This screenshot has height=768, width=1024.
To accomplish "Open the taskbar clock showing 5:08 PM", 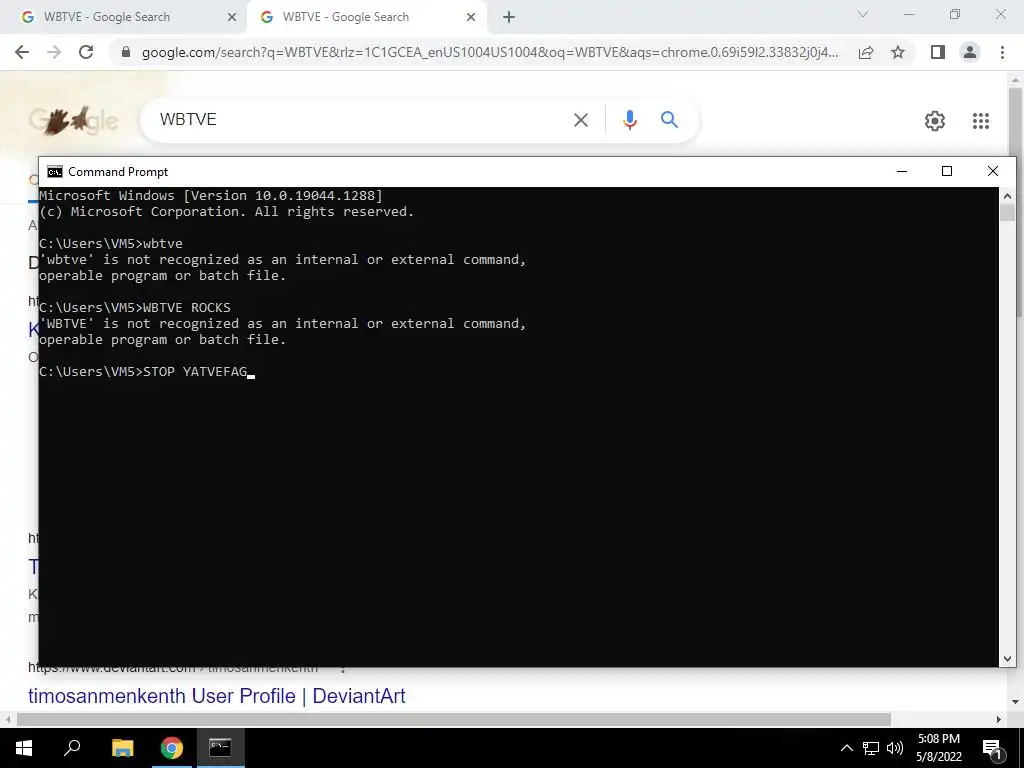I will click(x=938, y=748).
